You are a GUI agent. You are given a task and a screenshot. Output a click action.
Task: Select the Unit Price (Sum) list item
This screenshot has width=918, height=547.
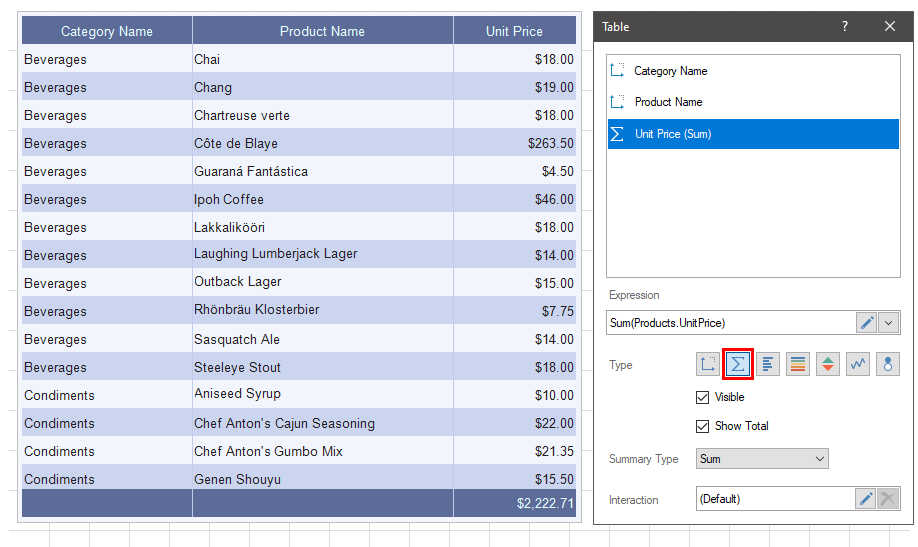pos(673,134)
